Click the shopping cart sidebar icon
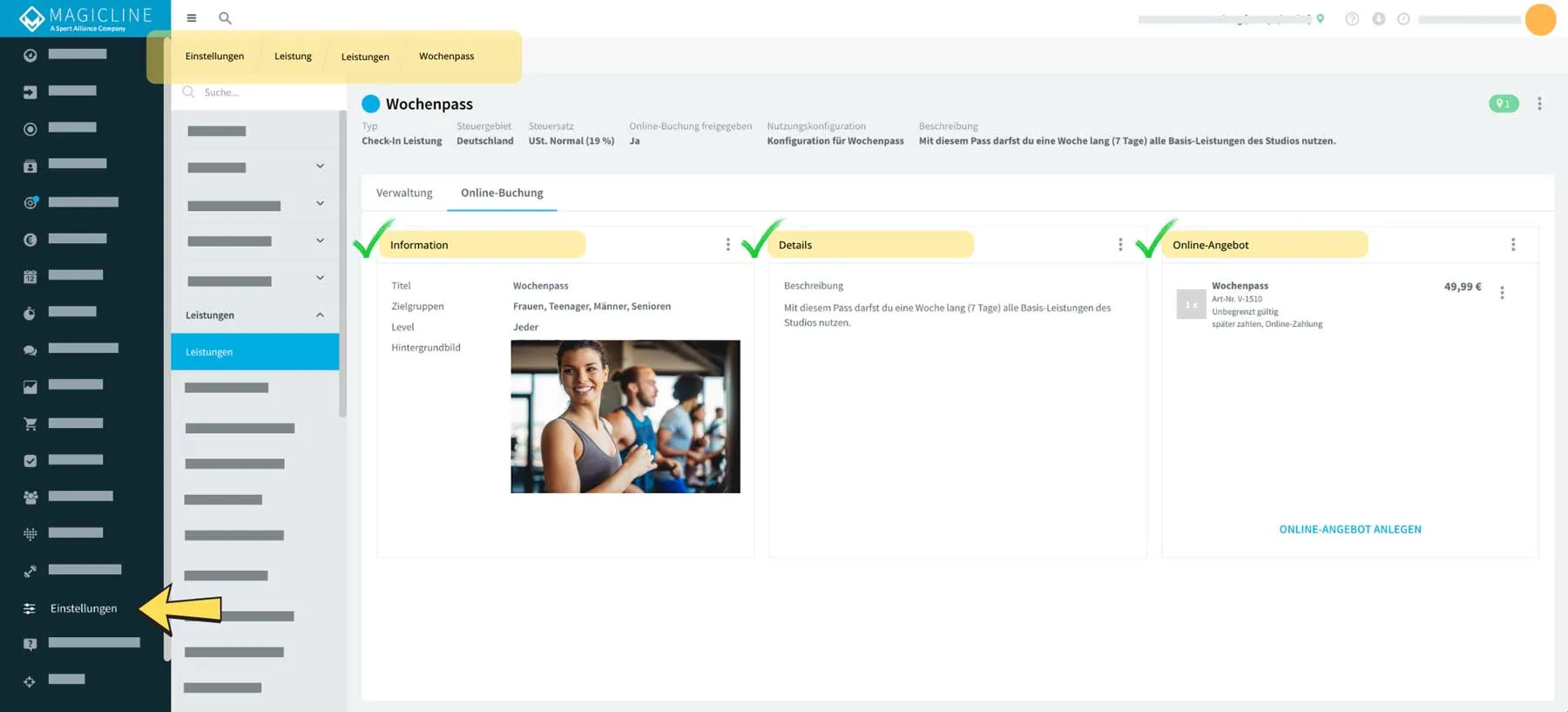Viewport: 1568px width, 712px height. tap(30, 424)
